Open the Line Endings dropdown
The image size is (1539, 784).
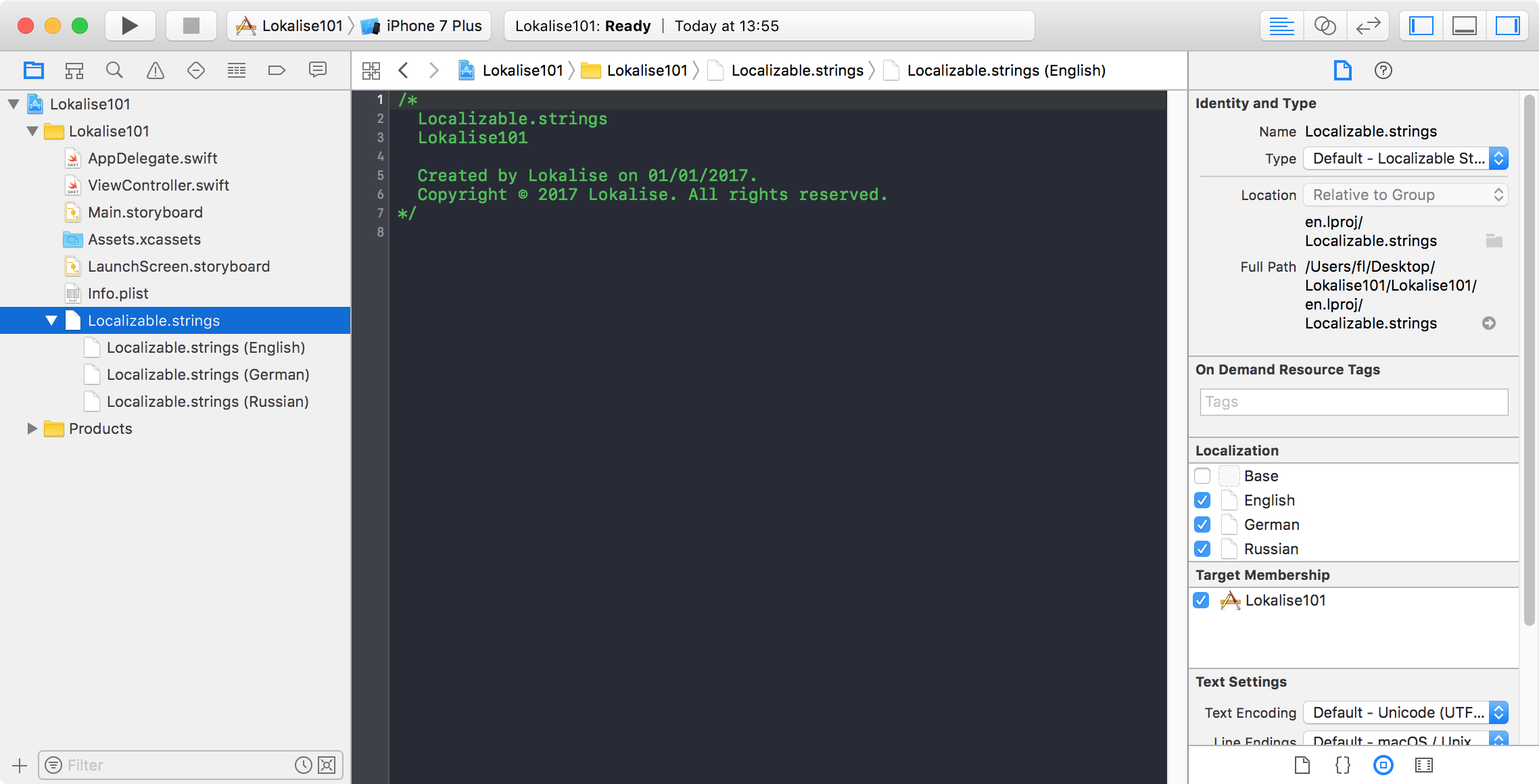[1406, 739]
